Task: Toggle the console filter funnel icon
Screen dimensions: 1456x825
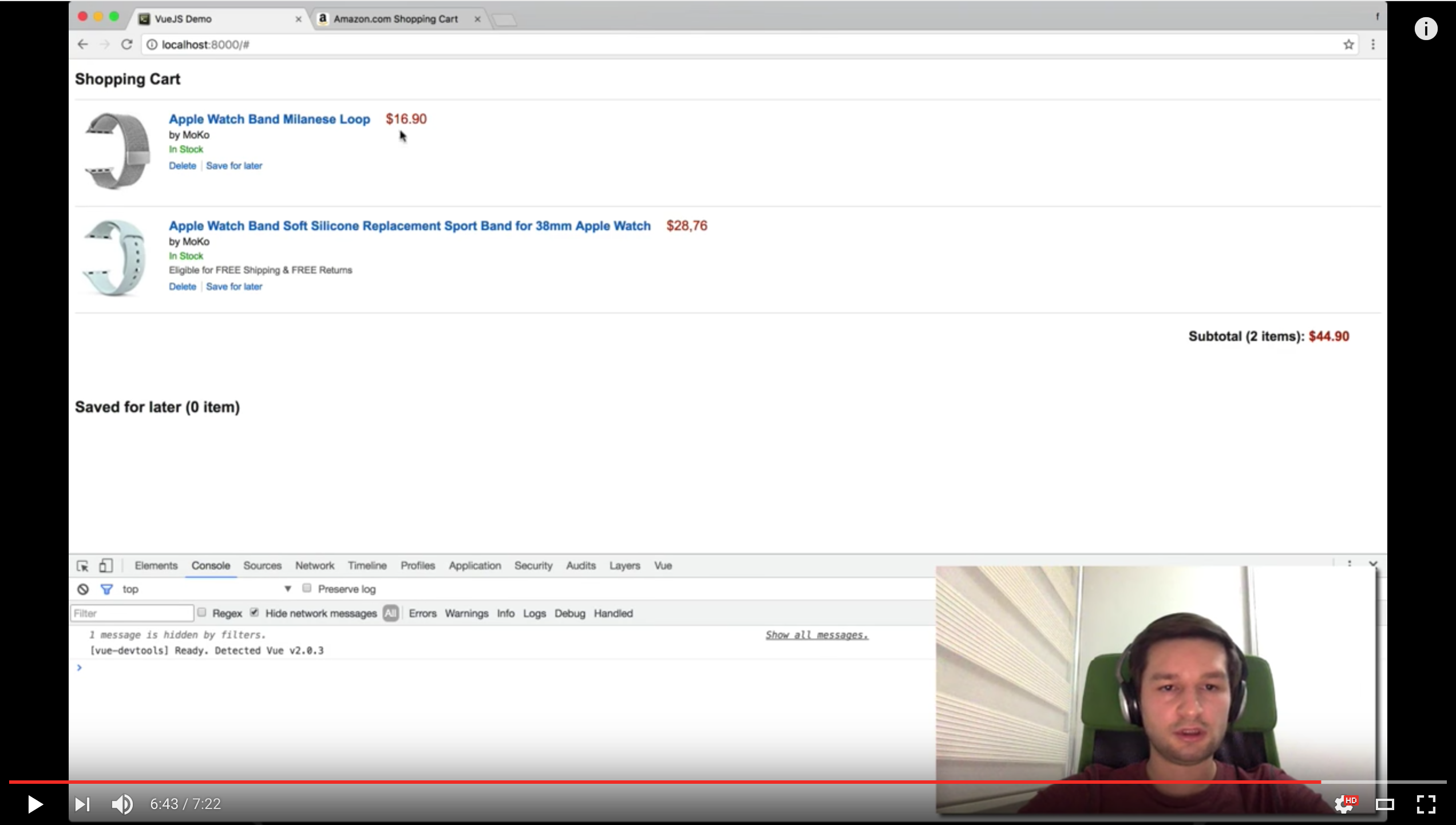Action: [106, 589]
